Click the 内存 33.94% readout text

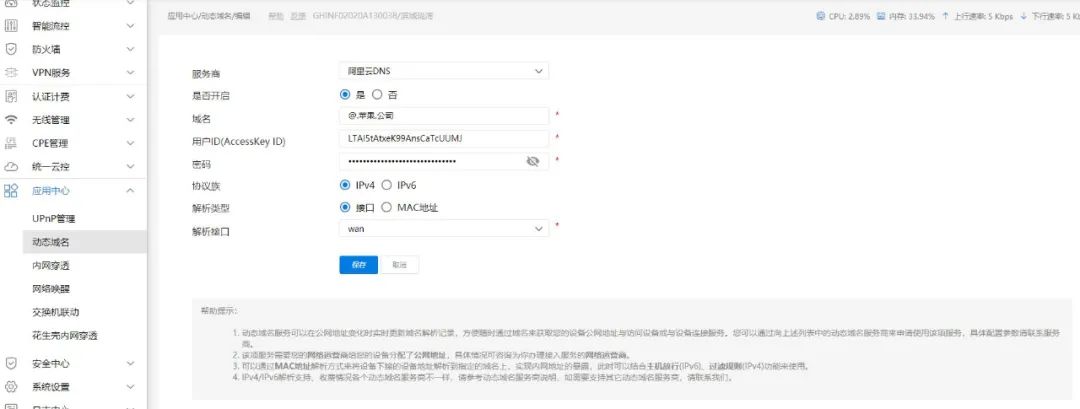(x=912, y=16)
